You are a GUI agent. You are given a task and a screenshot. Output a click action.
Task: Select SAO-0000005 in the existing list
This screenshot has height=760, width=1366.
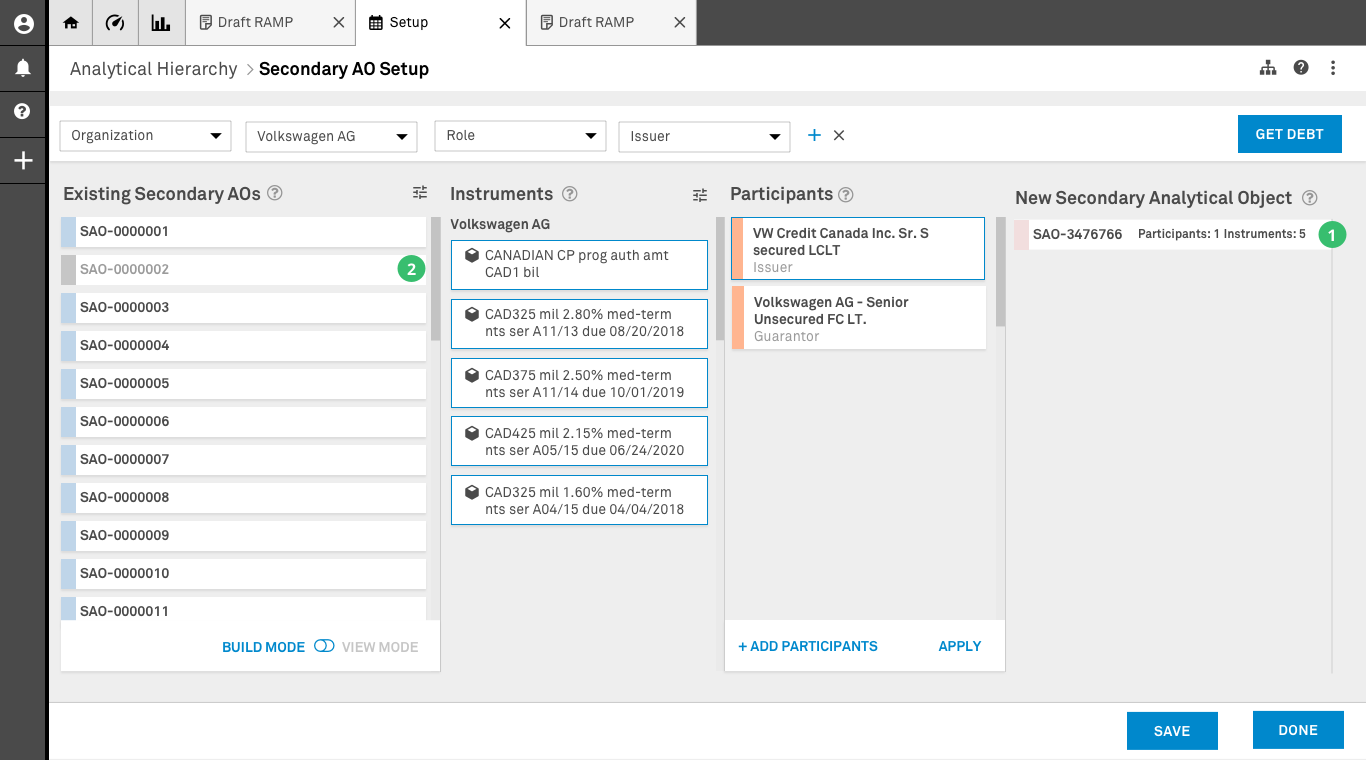[x=243, y=383]
